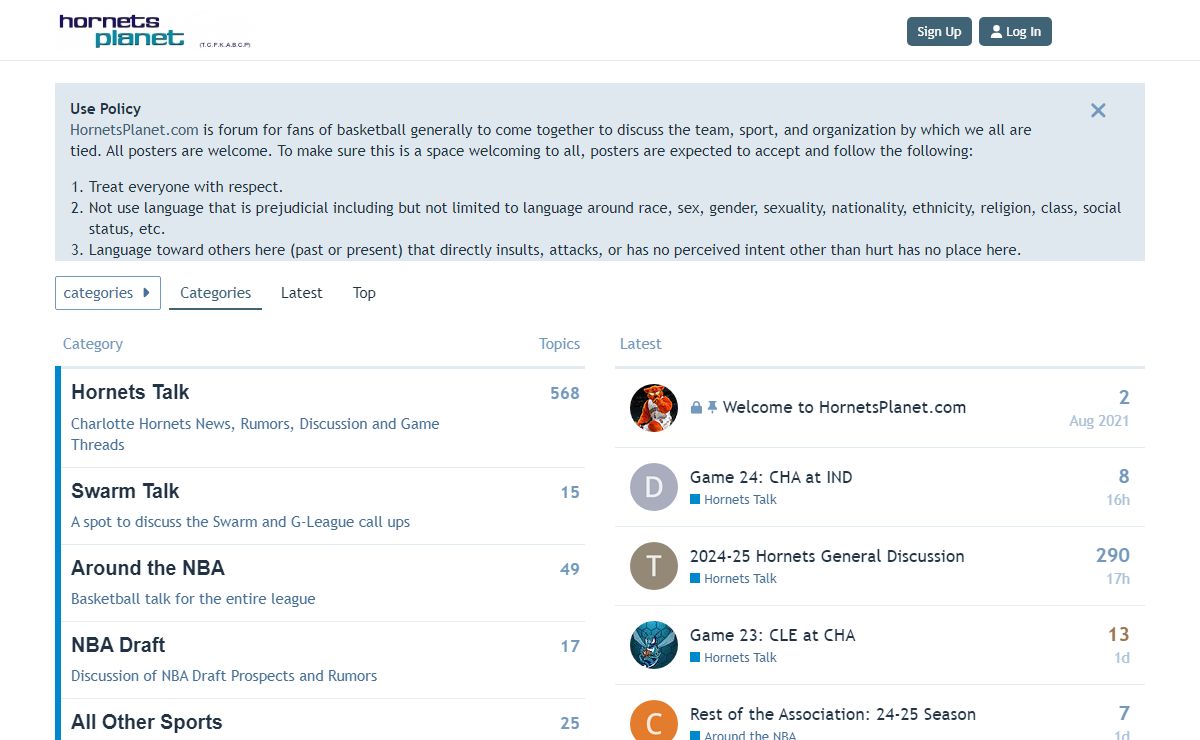
Task: Open the Game 23: CLE at CHA topic
Action: pyautogui.click(x=773, y=635)
